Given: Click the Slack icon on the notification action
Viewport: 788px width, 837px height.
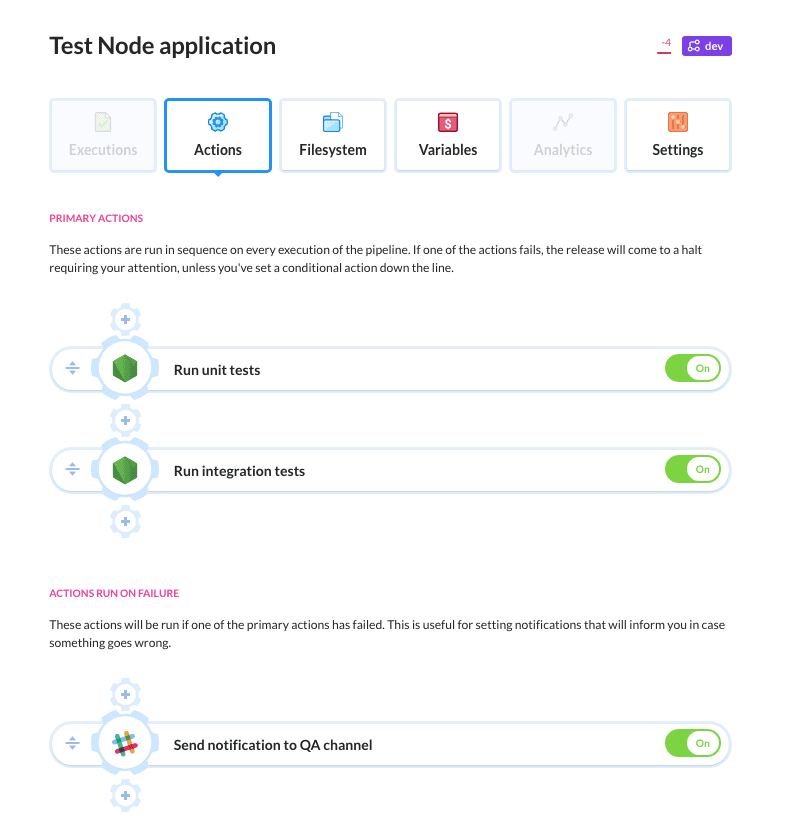Looking at the screenshot, I should click(x=125, y=744).
